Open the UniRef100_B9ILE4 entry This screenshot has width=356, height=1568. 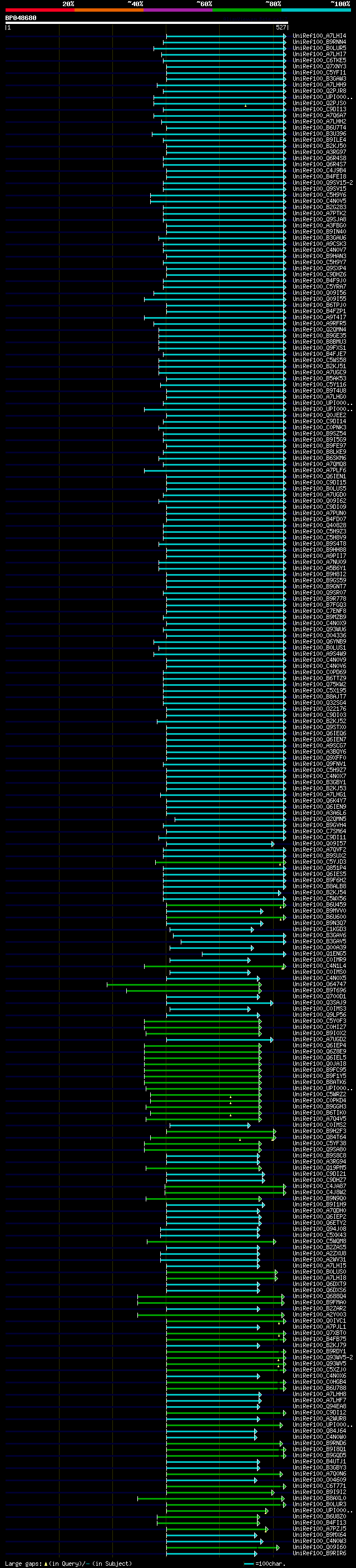pos(319,140)
